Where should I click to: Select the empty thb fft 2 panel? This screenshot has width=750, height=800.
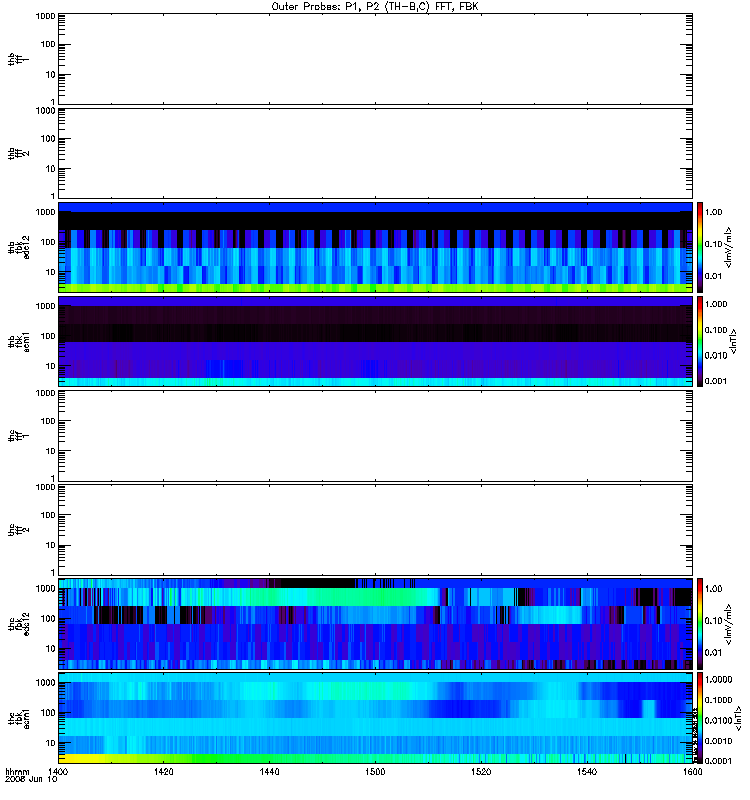[x=375, y=153]
